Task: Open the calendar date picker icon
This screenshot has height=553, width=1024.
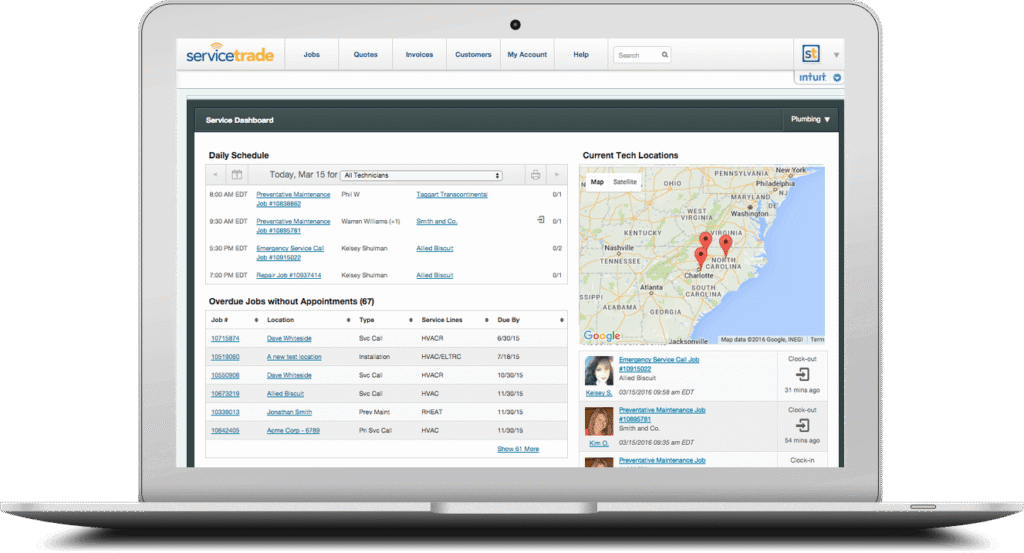Action: [x=237, y=175]
